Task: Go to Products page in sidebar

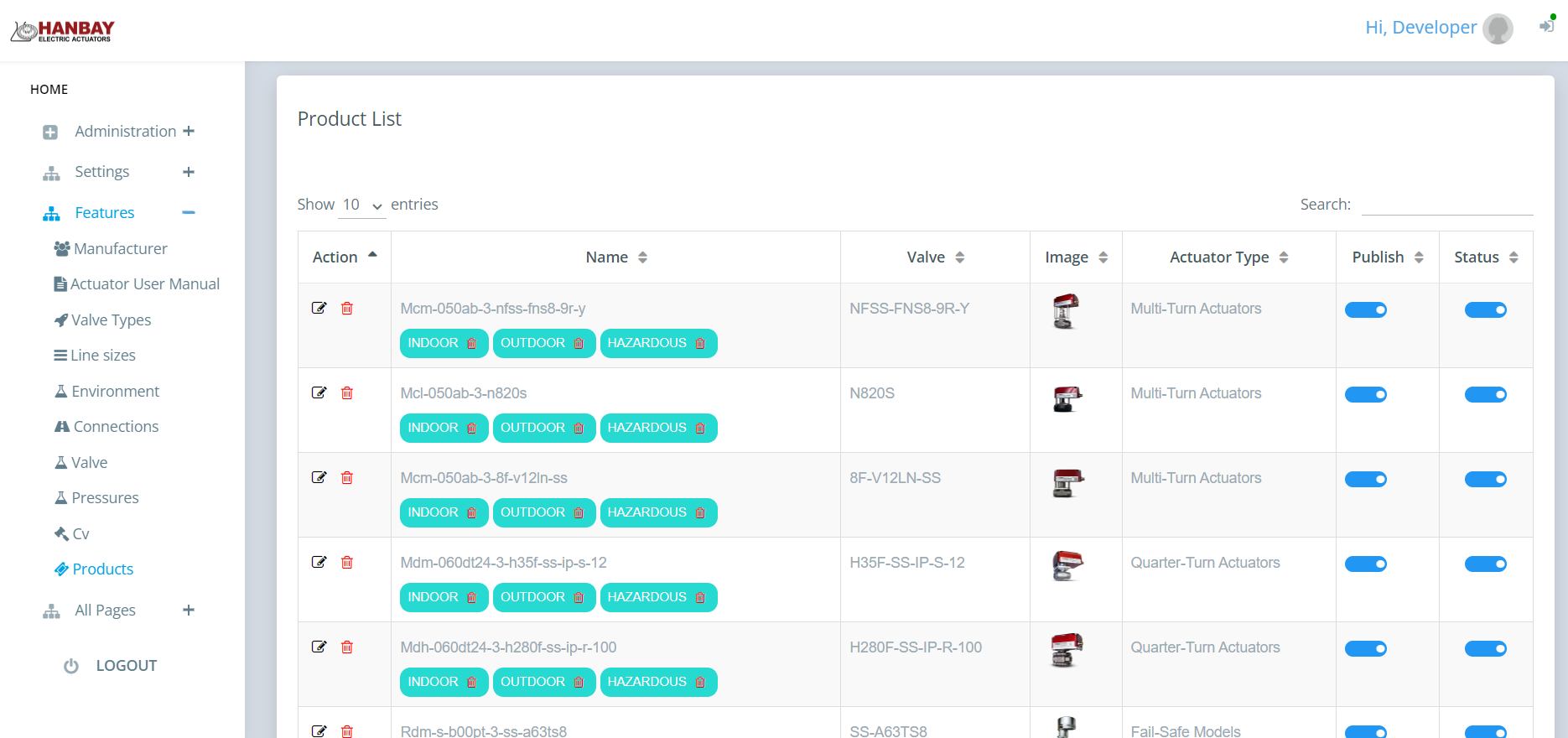Action: pyautogui.click(x=94, y=569)
